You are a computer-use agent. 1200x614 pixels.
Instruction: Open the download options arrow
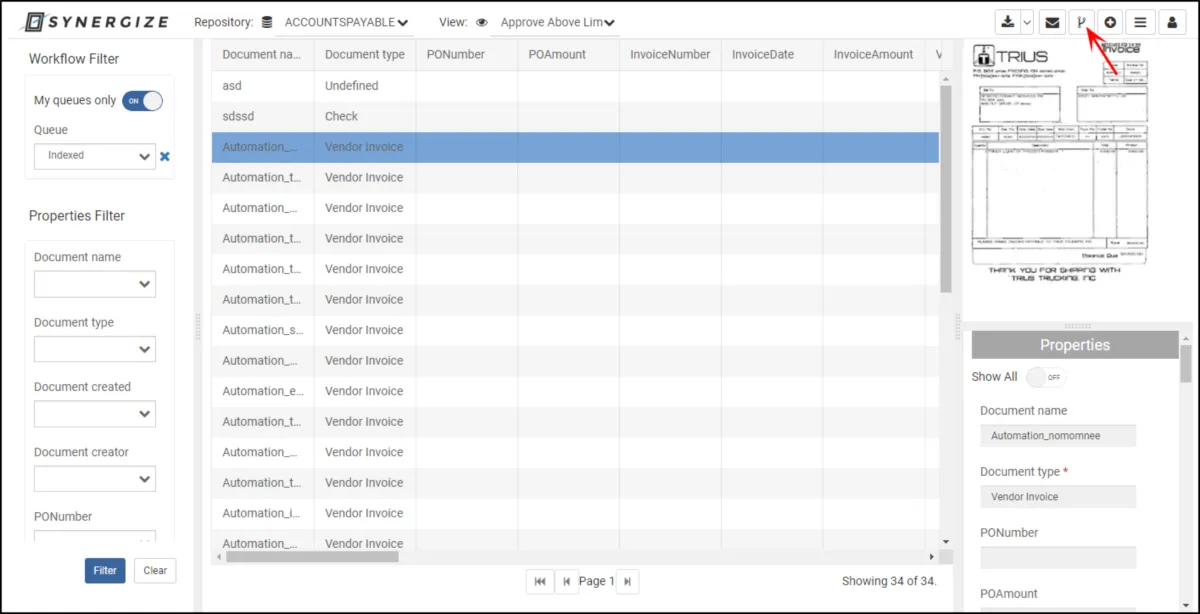click(1027, 22)
